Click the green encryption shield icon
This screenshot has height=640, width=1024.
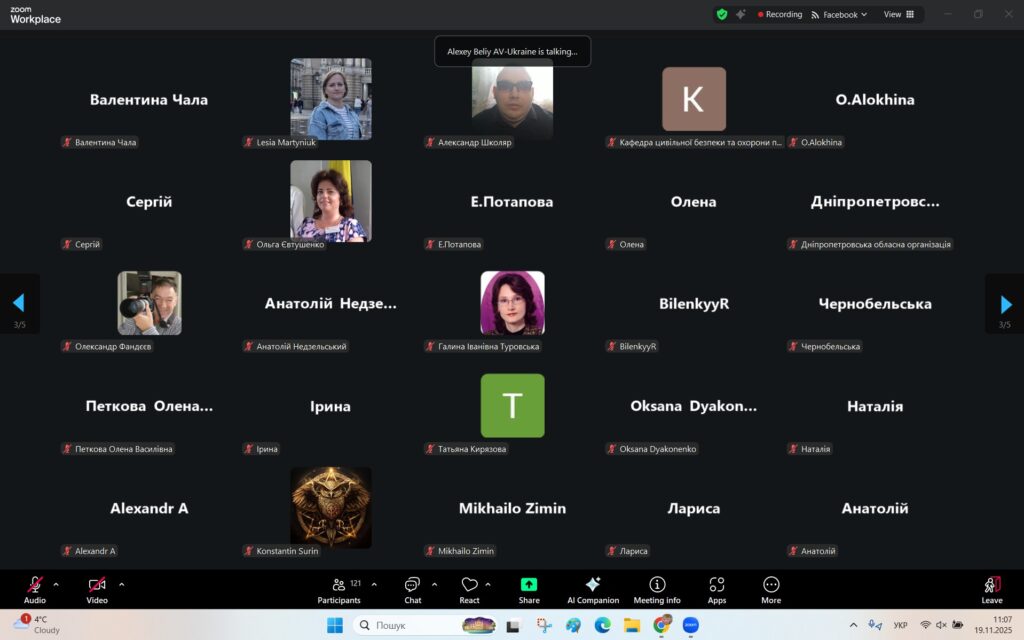tap(721, 14)
